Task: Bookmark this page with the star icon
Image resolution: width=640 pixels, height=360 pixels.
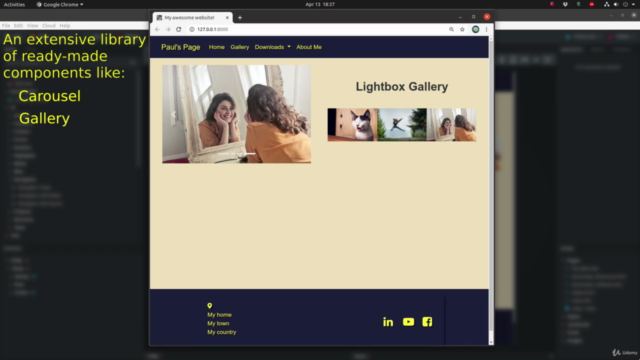Action: (462, 29)
